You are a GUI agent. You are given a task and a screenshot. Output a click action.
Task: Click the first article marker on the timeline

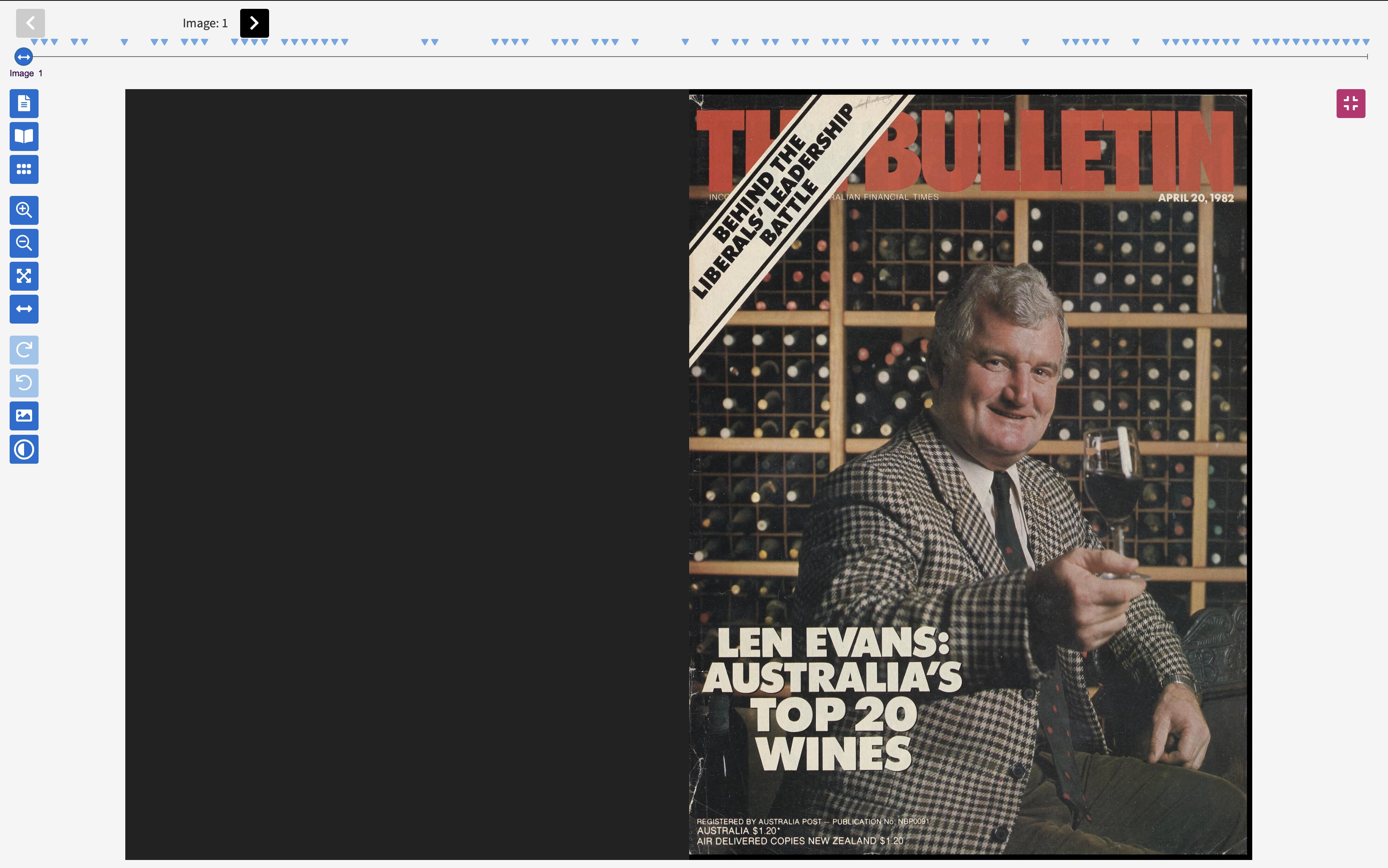35,42
